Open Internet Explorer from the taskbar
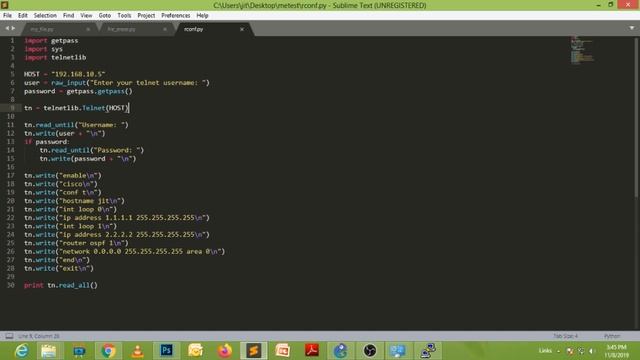 tap(21, 351)
